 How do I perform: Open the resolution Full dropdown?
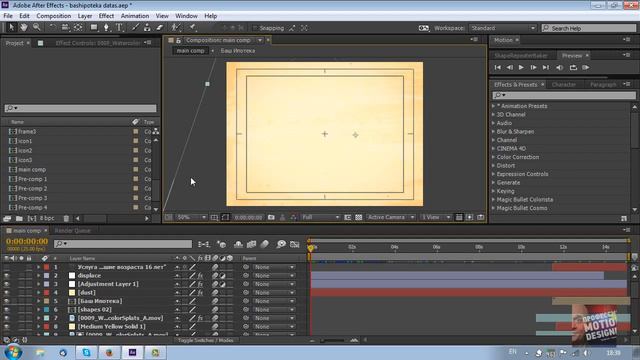click(320, 217)
